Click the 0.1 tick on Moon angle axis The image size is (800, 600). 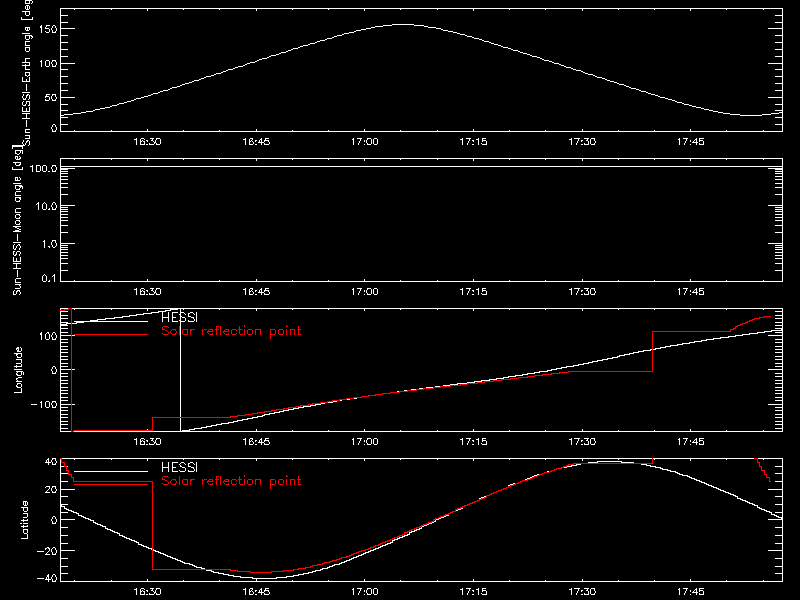click(x=49, y=279)
